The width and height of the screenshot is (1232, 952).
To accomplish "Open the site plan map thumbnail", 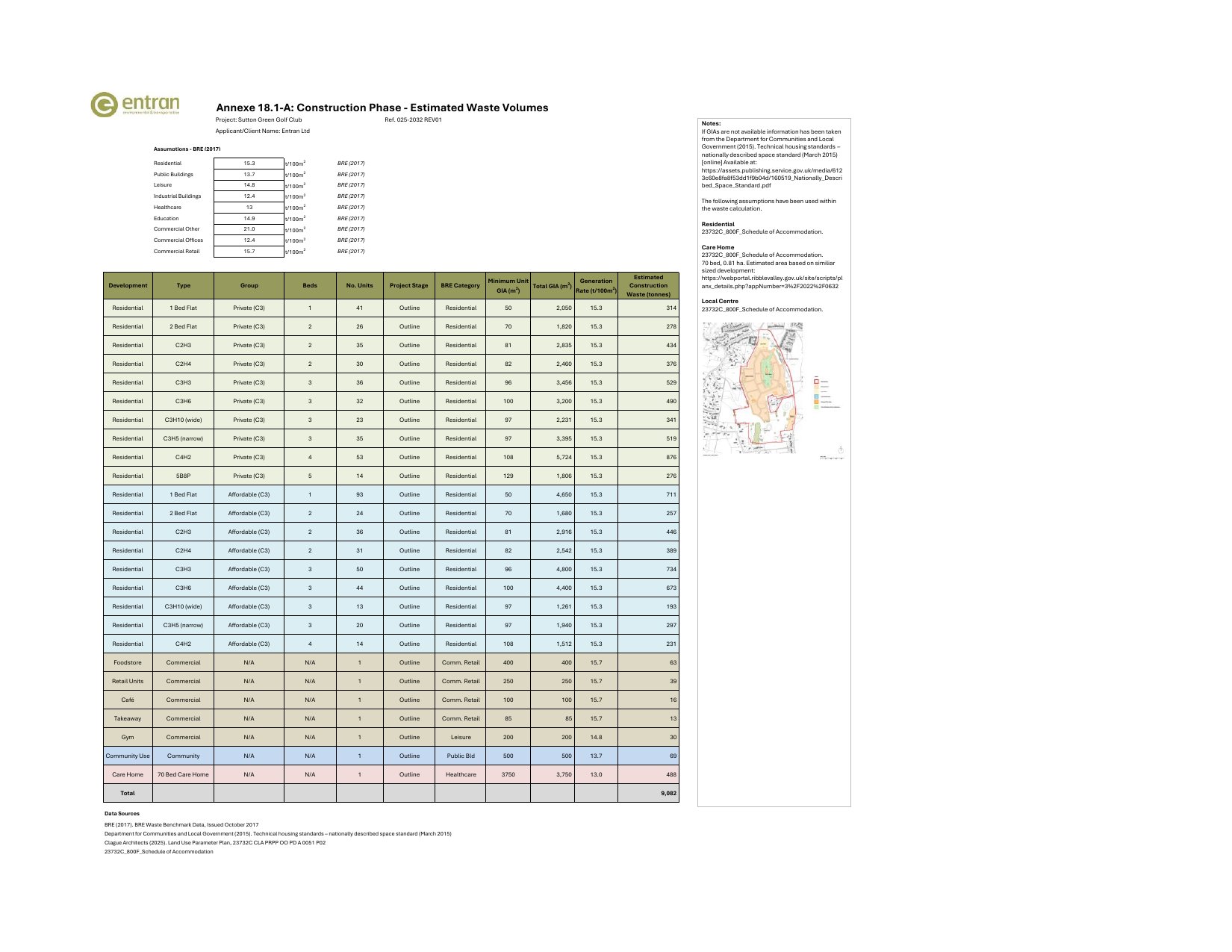I will (x=753, y=388).
